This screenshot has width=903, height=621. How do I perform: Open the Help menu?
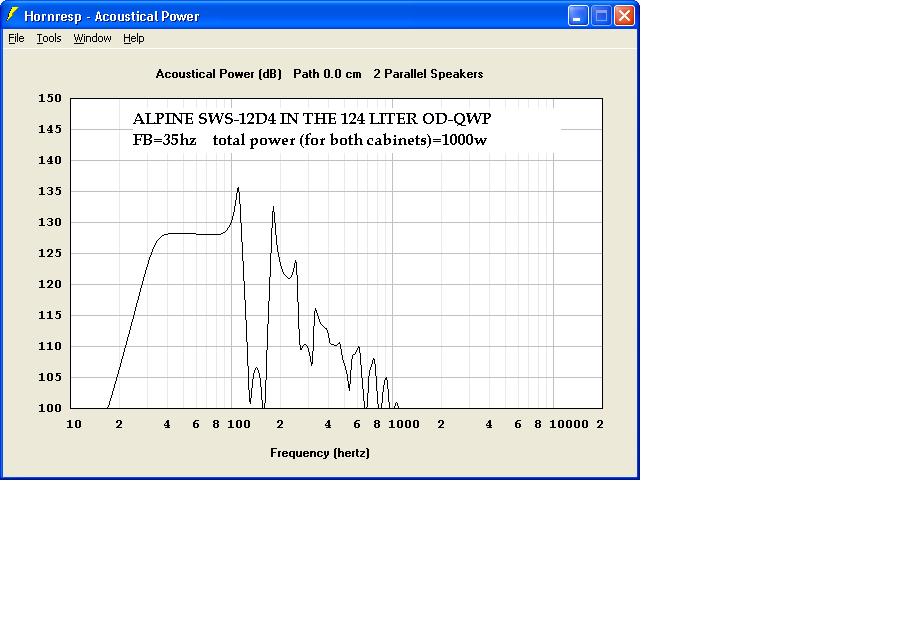134,39
